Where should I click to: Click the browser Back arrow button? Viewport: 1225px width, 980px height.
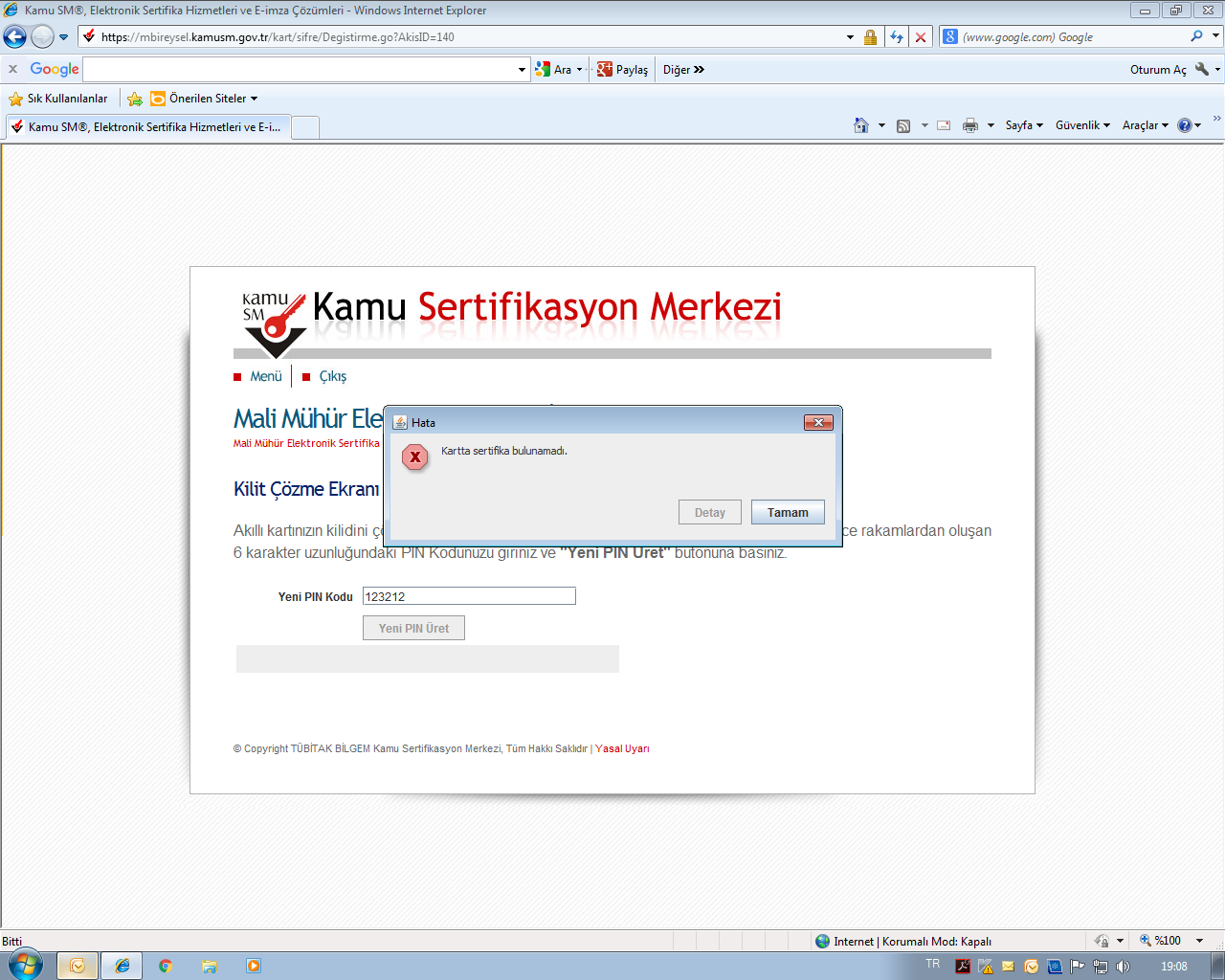15,37
